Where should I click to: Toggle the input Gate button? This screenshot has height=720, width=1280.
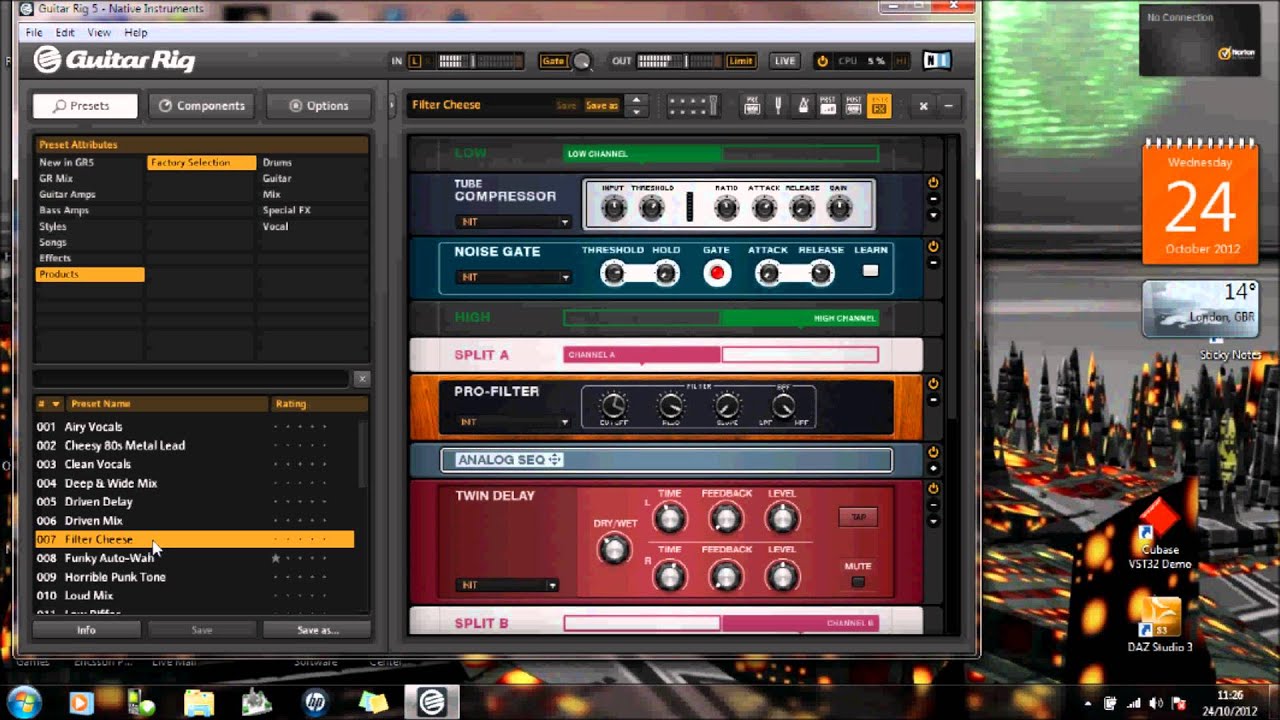point(553,61)
